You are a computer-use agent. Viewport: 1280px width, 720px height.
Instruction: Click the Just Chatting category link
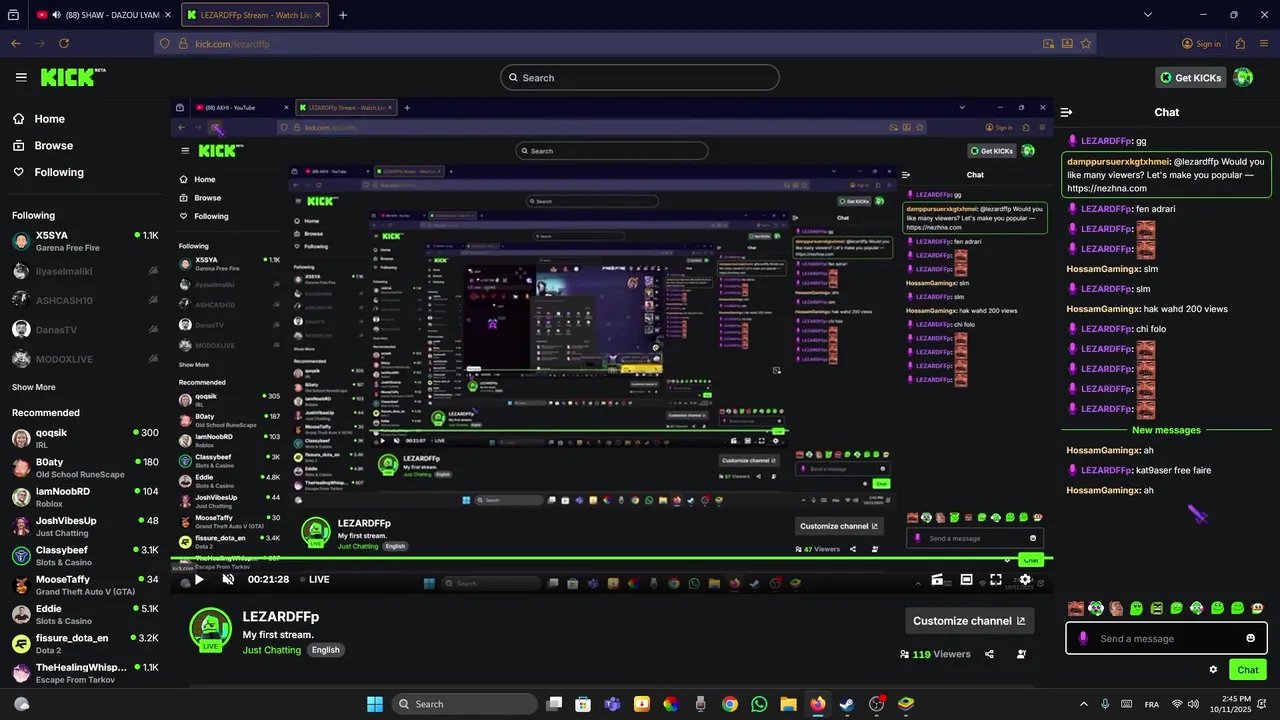(x=272, y=650)
